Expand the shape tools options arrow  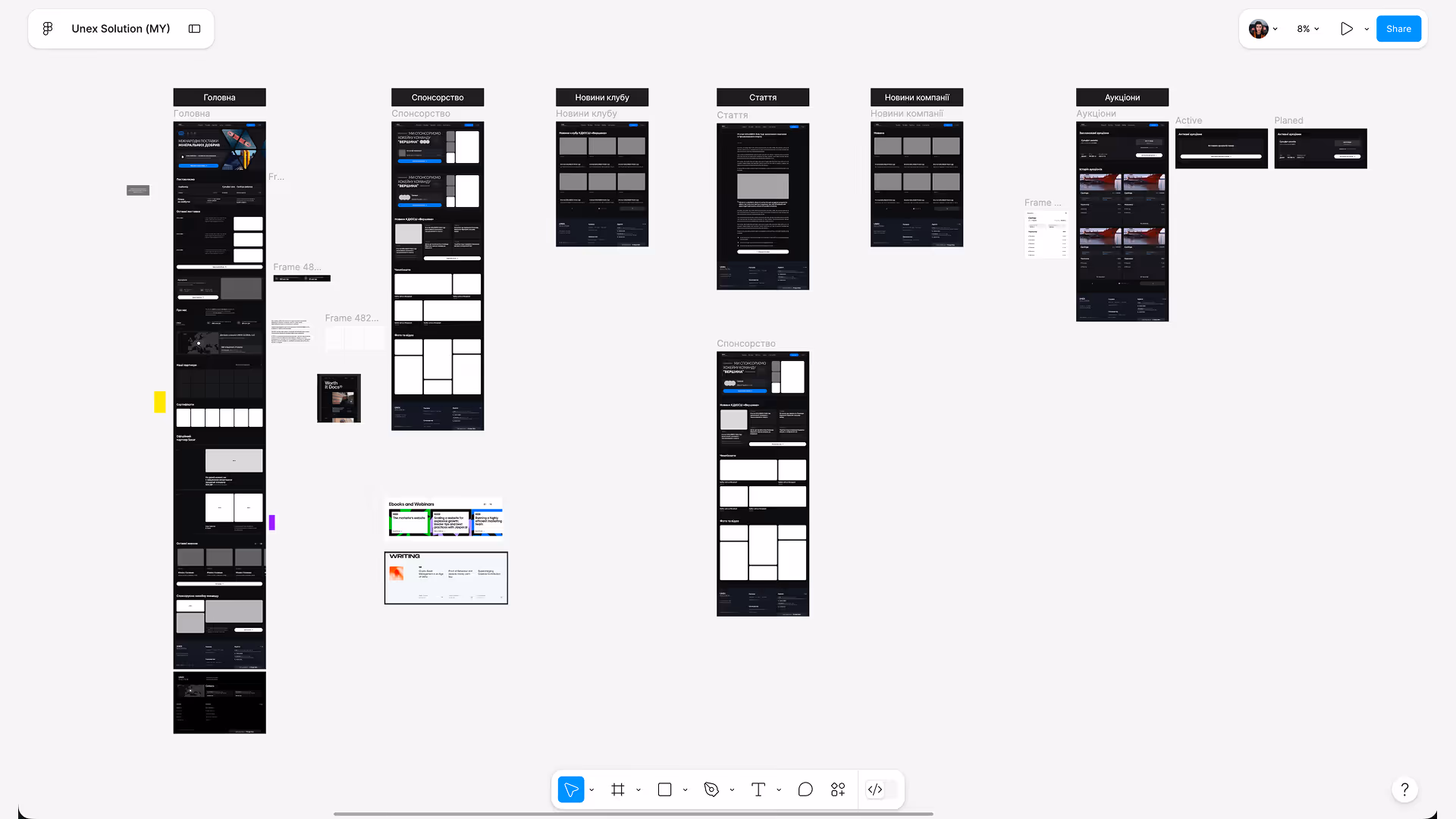coord(686,790)
